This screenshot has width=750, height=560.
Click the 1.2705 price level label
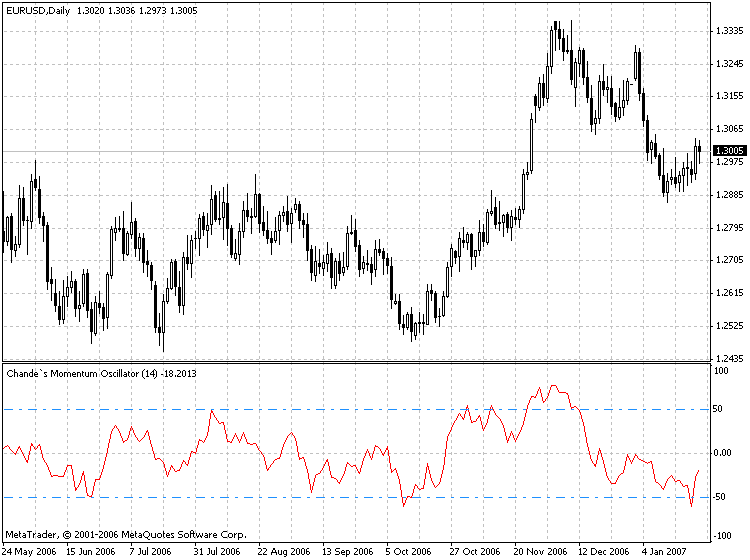[x=729, y=260]
